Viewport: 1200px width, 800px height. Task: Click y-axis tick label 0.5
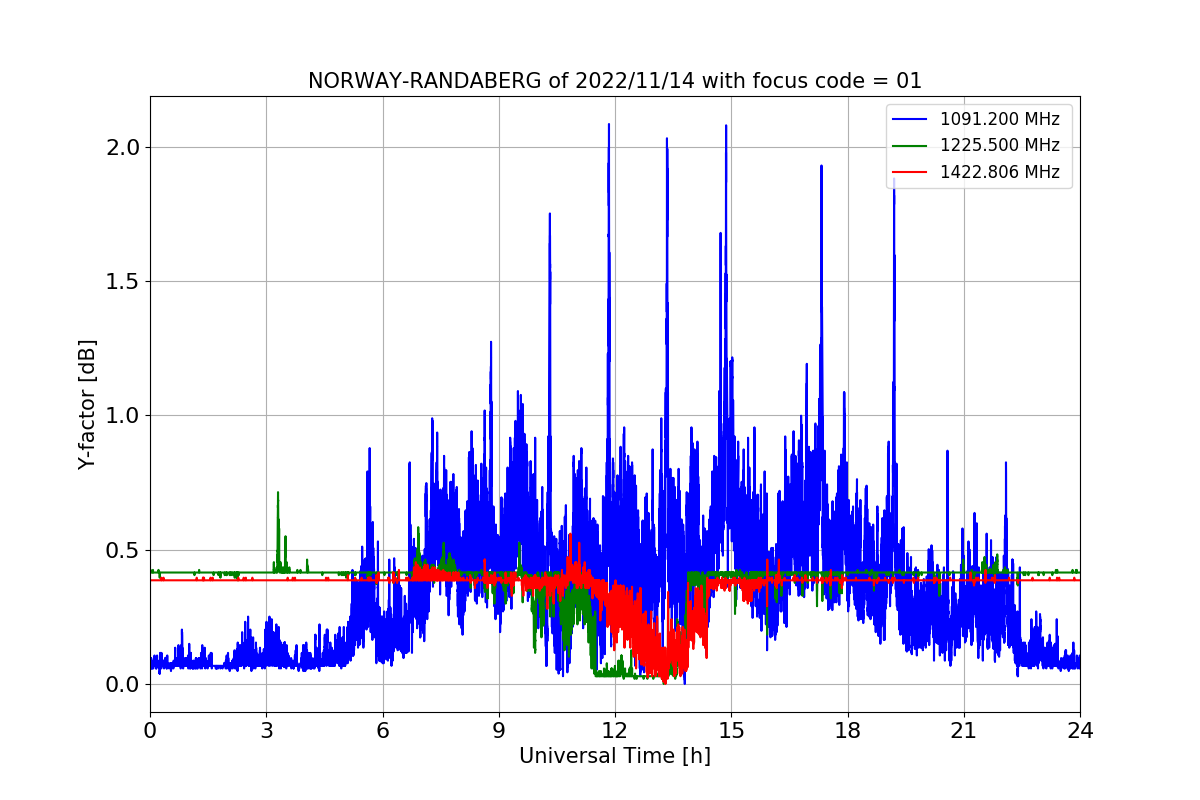124,550
